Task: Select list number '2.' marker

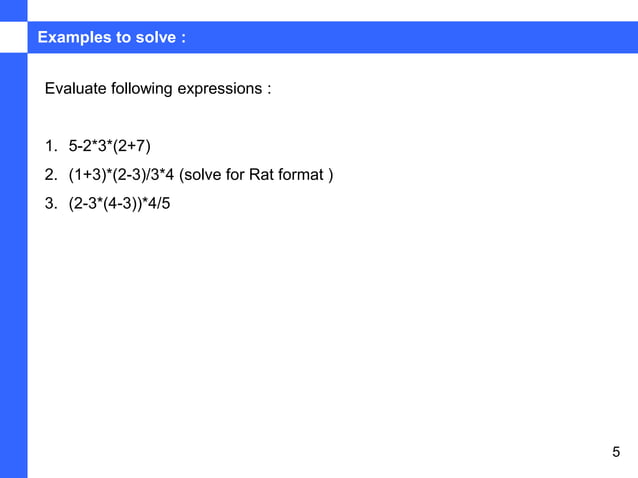Action: coord(51,175)
